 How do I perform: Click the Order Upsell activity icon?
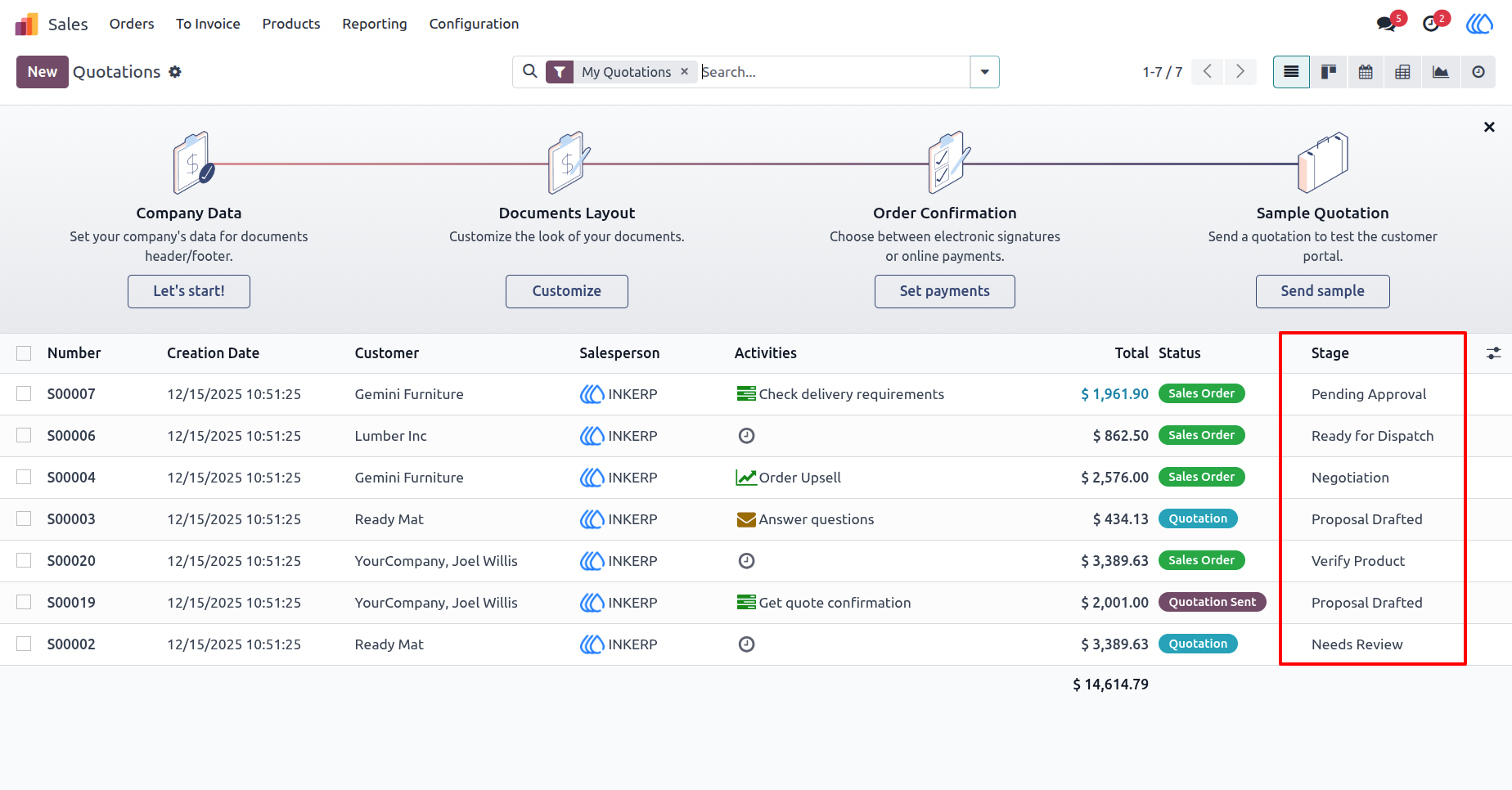[746, 478]
